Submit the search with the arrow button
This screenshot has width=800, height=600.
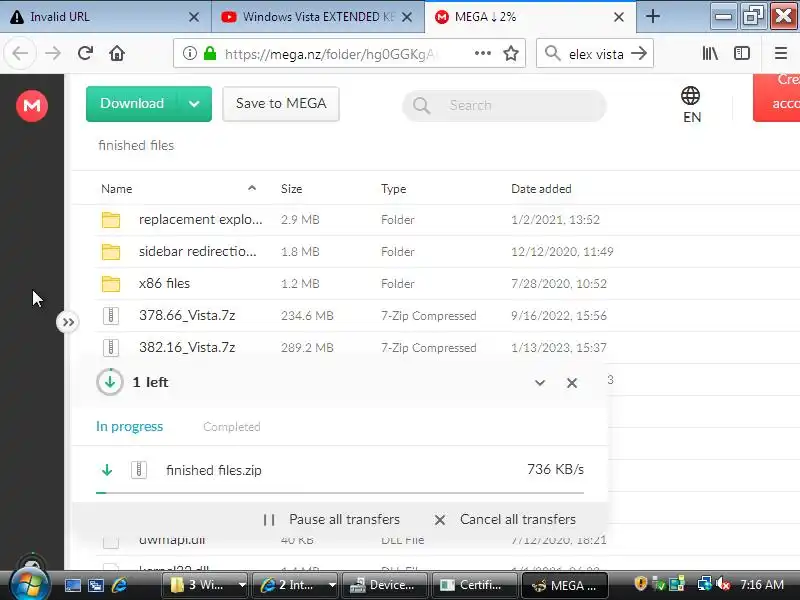pyautogui.click(x=639, y=53)
